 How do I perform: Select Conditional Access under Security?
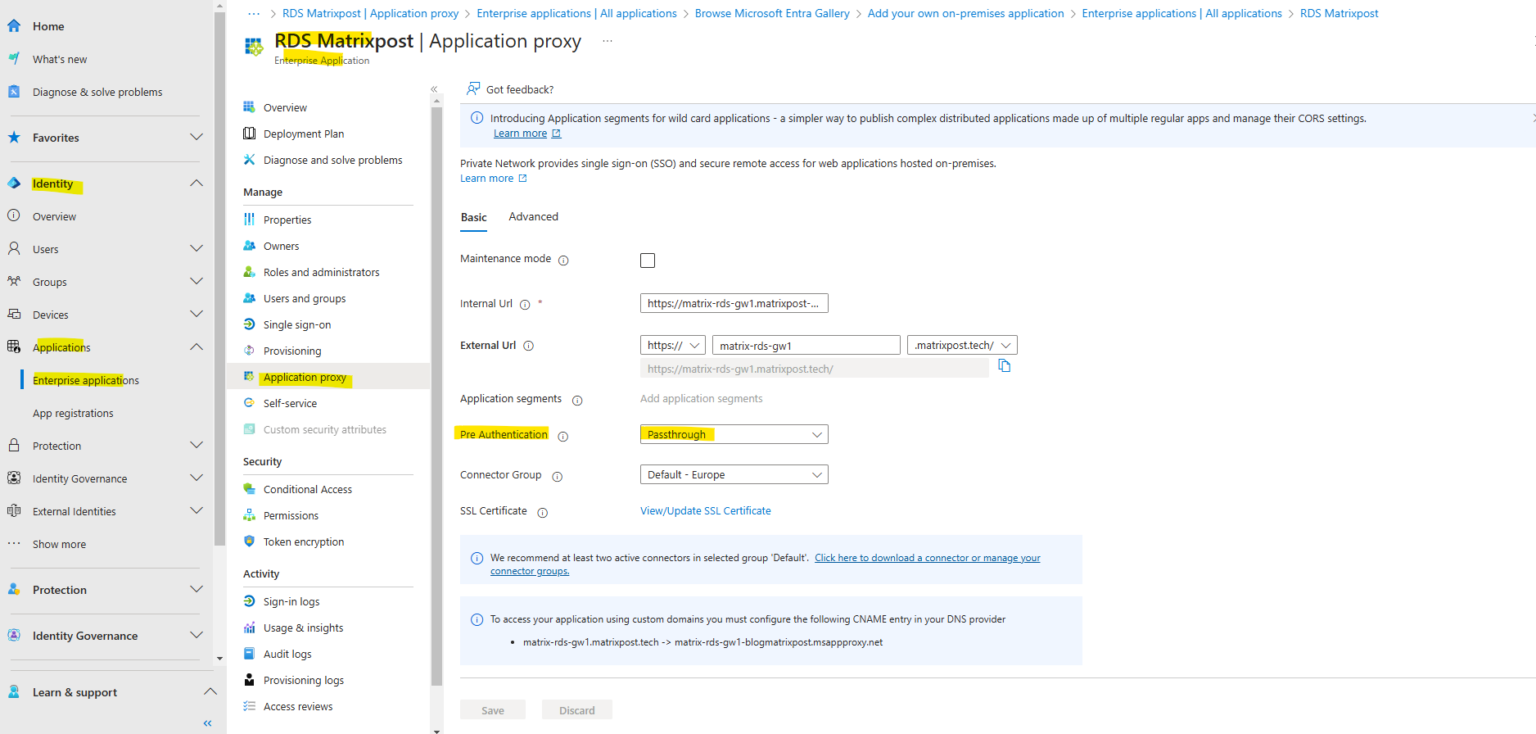(306, 488)
